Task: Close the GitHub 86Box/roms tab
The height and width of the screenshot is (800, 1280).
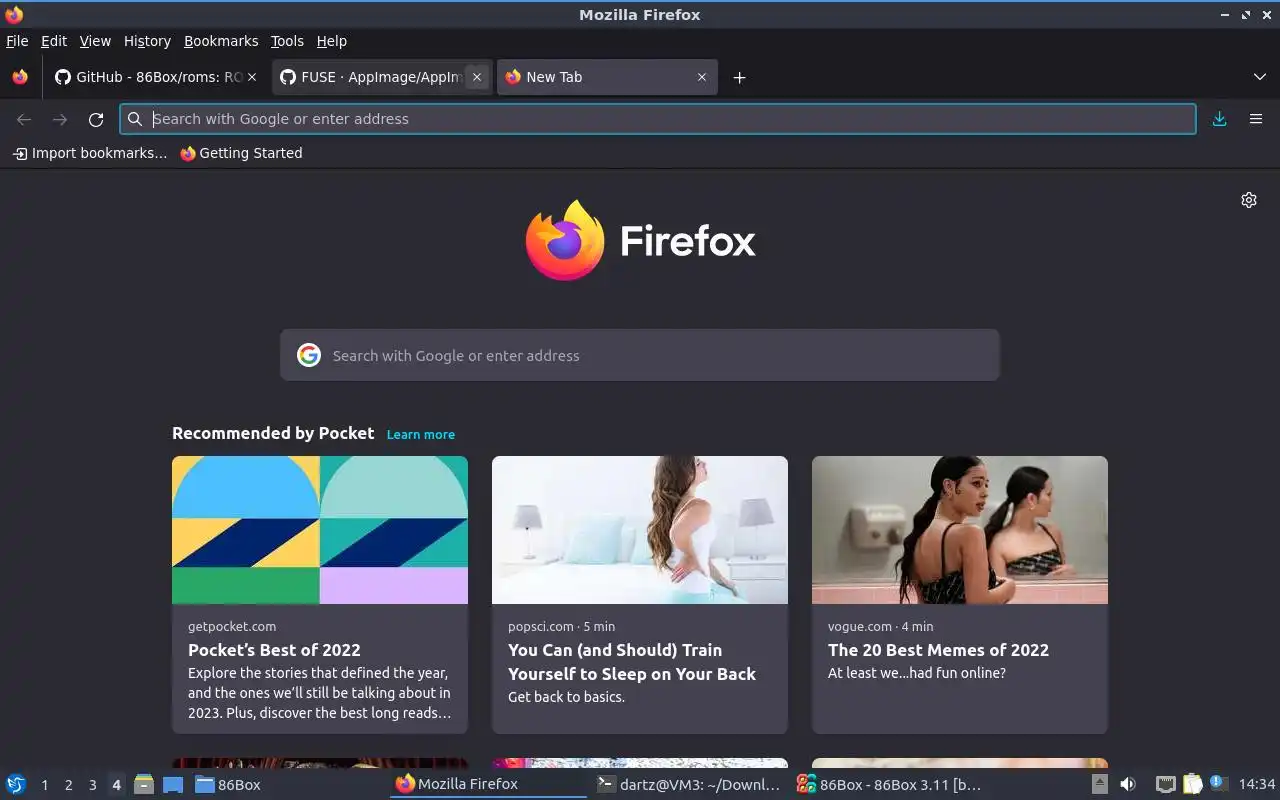Action: coord(252,77)
